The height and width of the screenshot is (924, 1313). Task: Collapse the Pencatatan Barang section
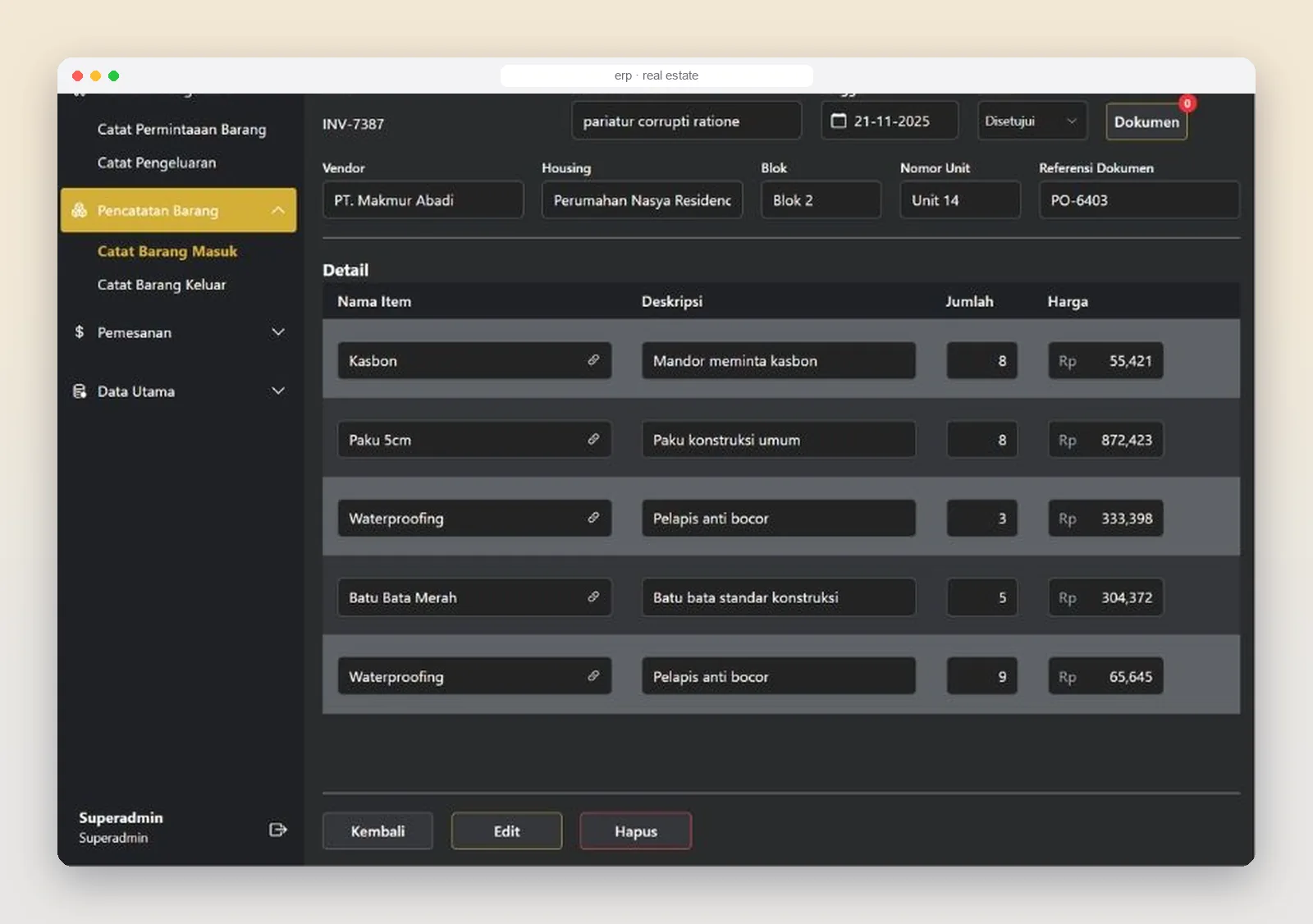point(278,210)
